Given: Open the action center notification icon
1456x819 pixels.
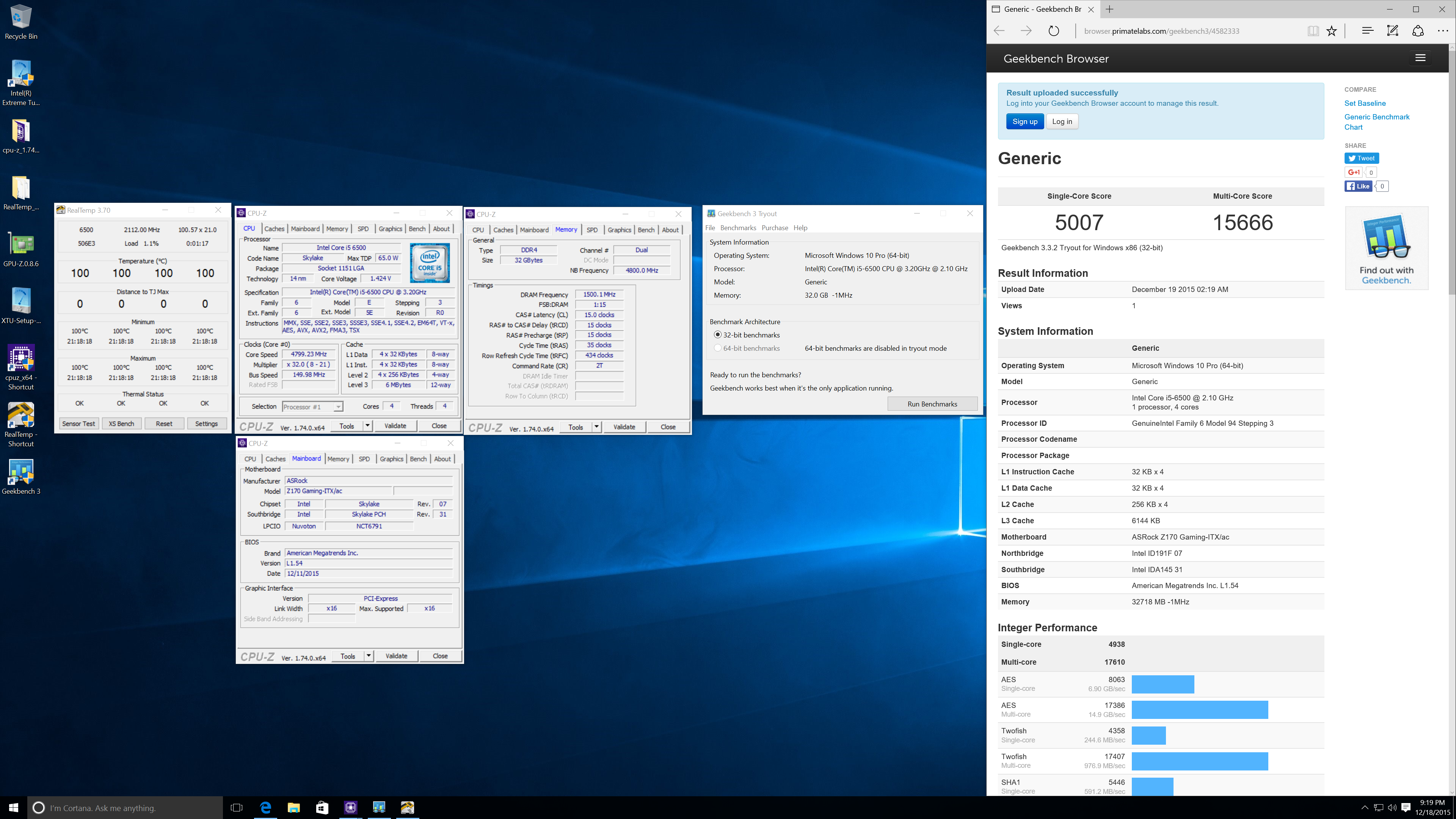Looking at the screenshot, I should [1406, 808].
